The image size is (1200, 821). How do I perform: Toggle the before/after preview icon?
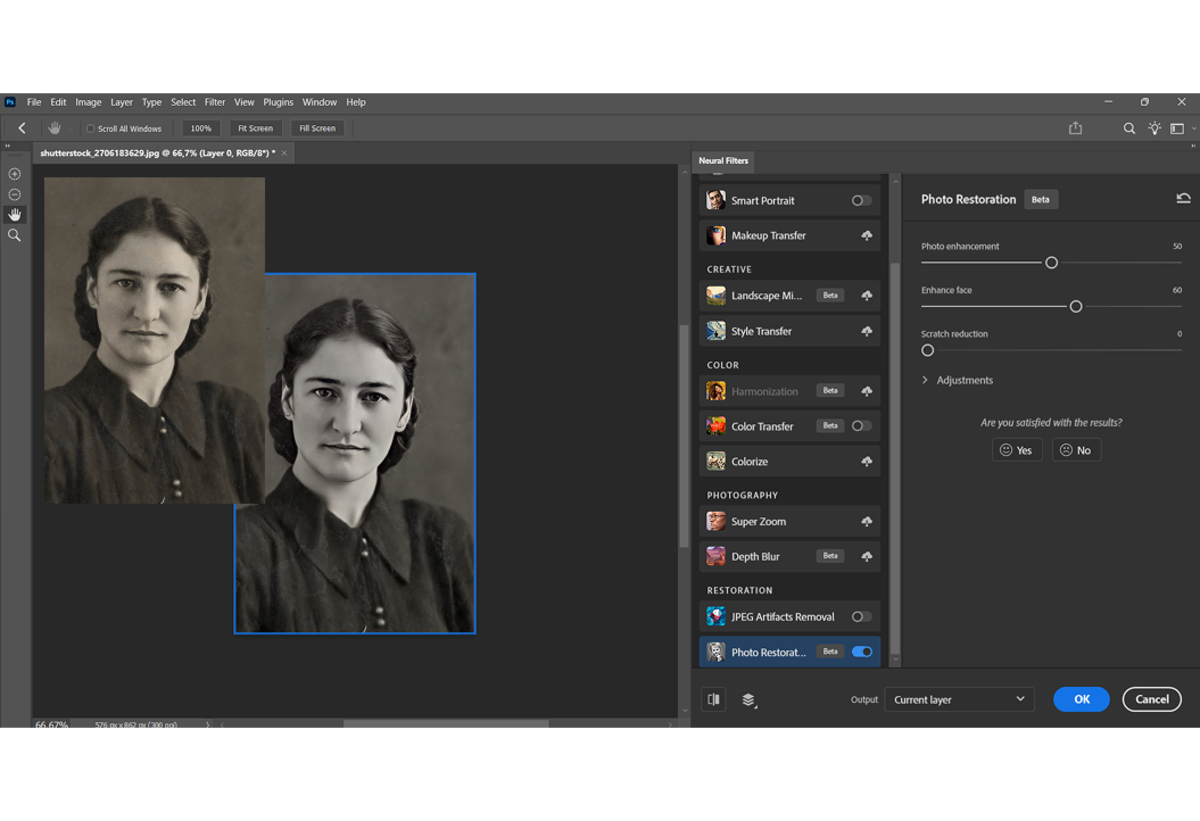coord(714,700)
